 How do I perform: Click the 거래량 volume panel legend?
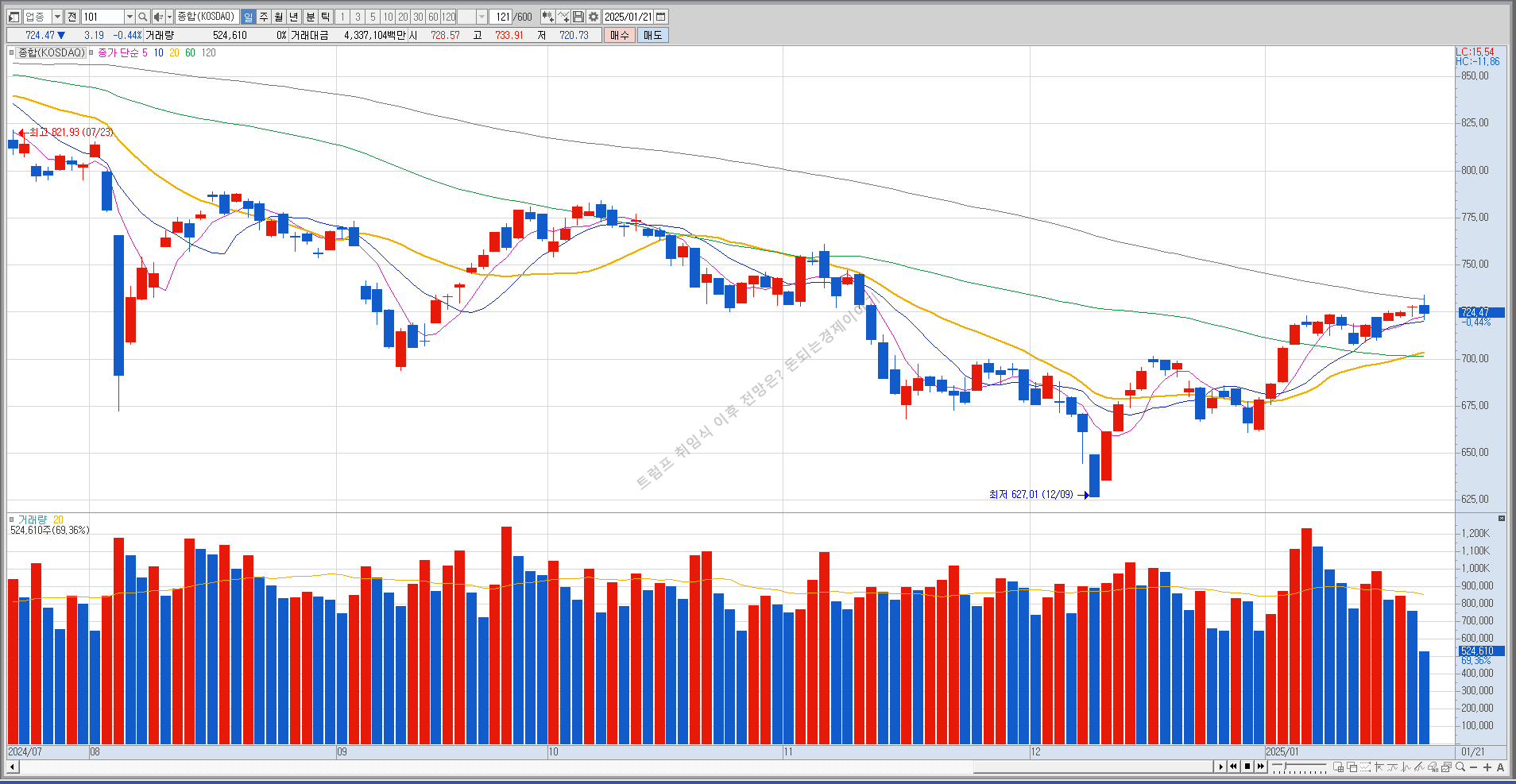point(33,519)
